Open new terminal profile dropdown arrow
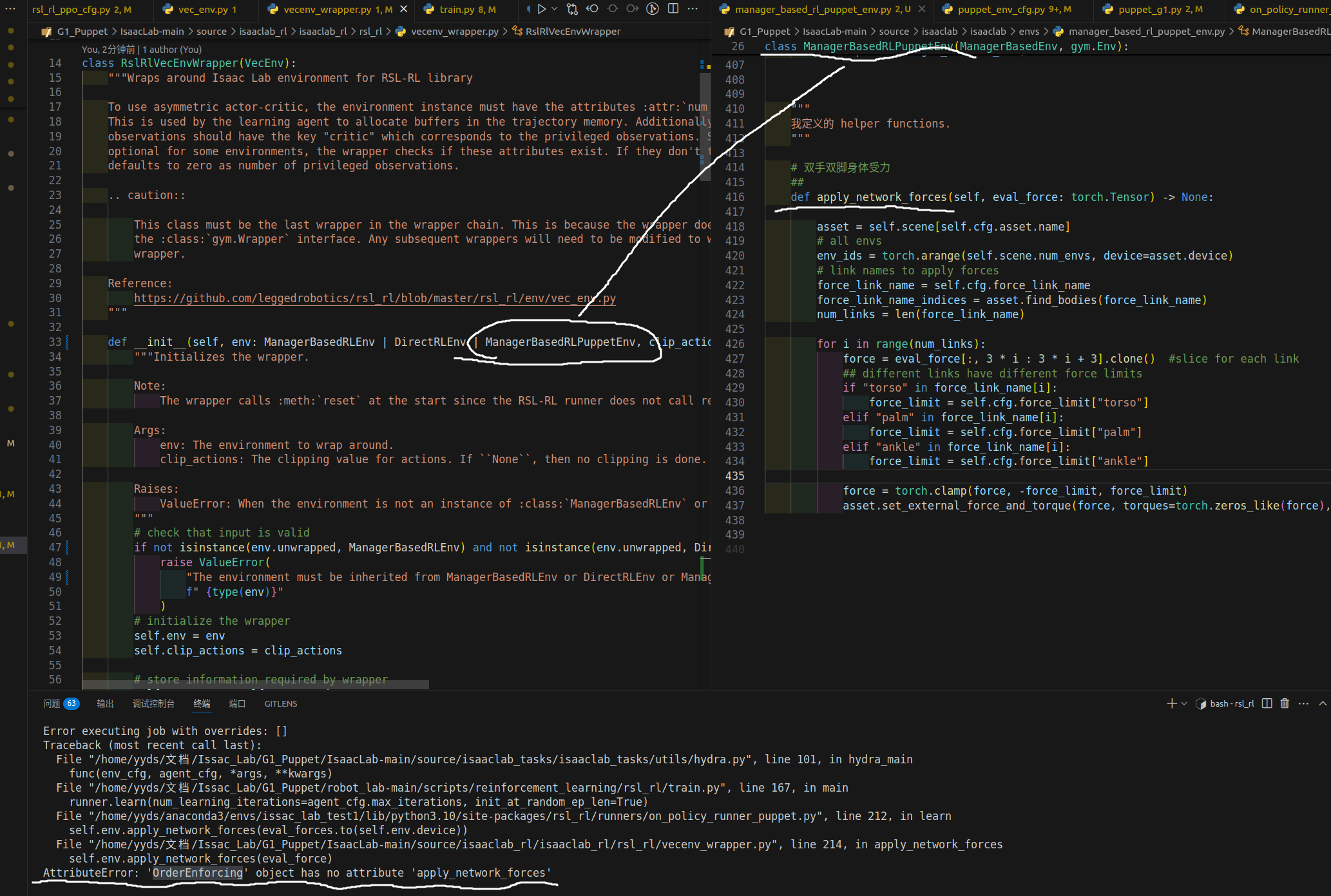The image size is (1331, 896). pyautogui.click(x=1184, y=703)
